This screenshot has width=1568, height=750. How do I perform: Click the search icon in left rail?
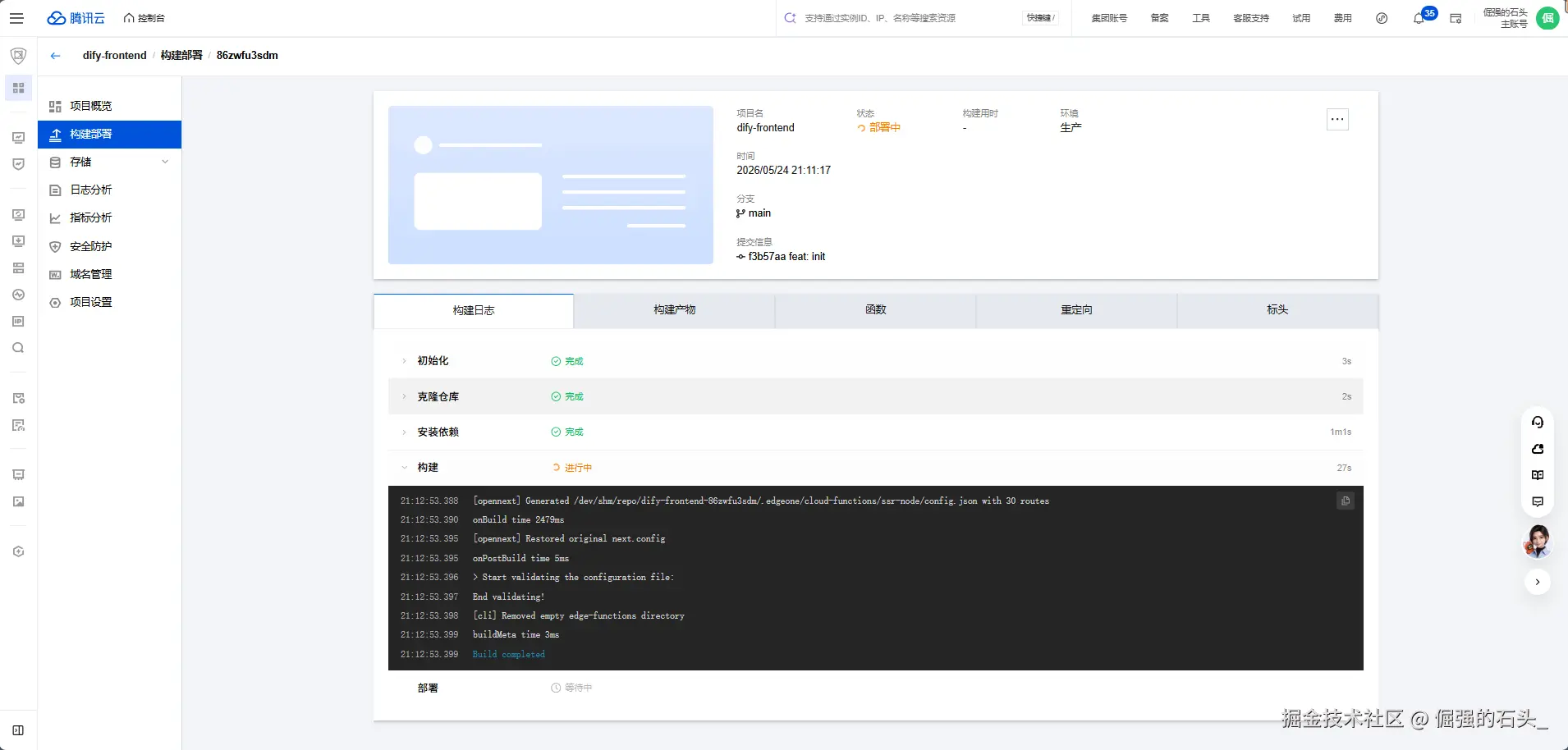point(18,348)
